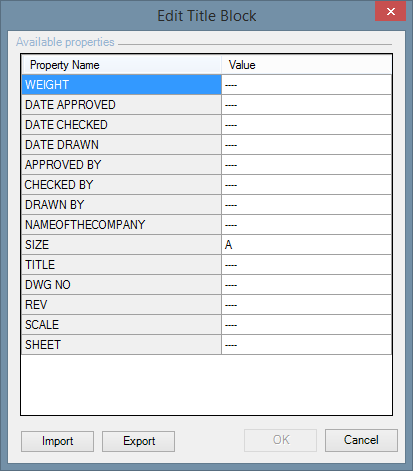Image resolution: width=413 pixels, height=471 pixels.
Task: Edit the value field for SCALE
Action: point(306,325)
